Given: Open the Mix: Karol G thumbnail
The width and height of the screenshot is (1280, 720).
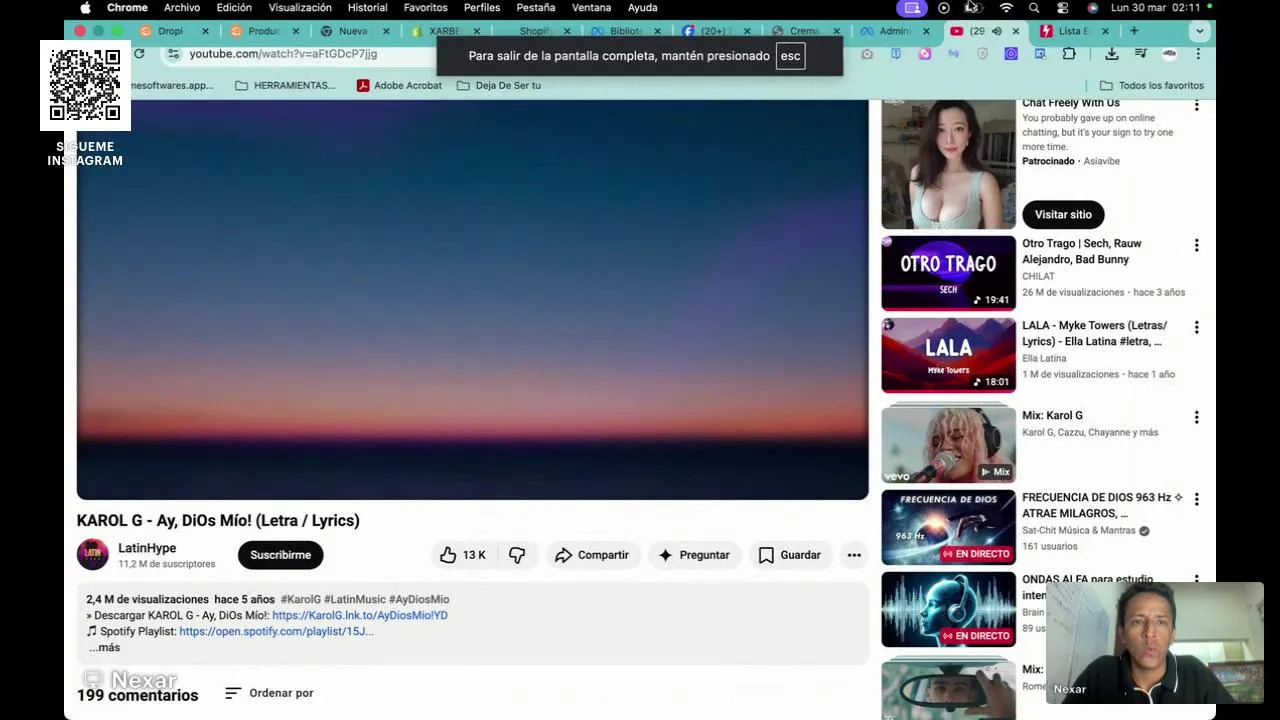Looking at the screenshot, I should (948, 444).
